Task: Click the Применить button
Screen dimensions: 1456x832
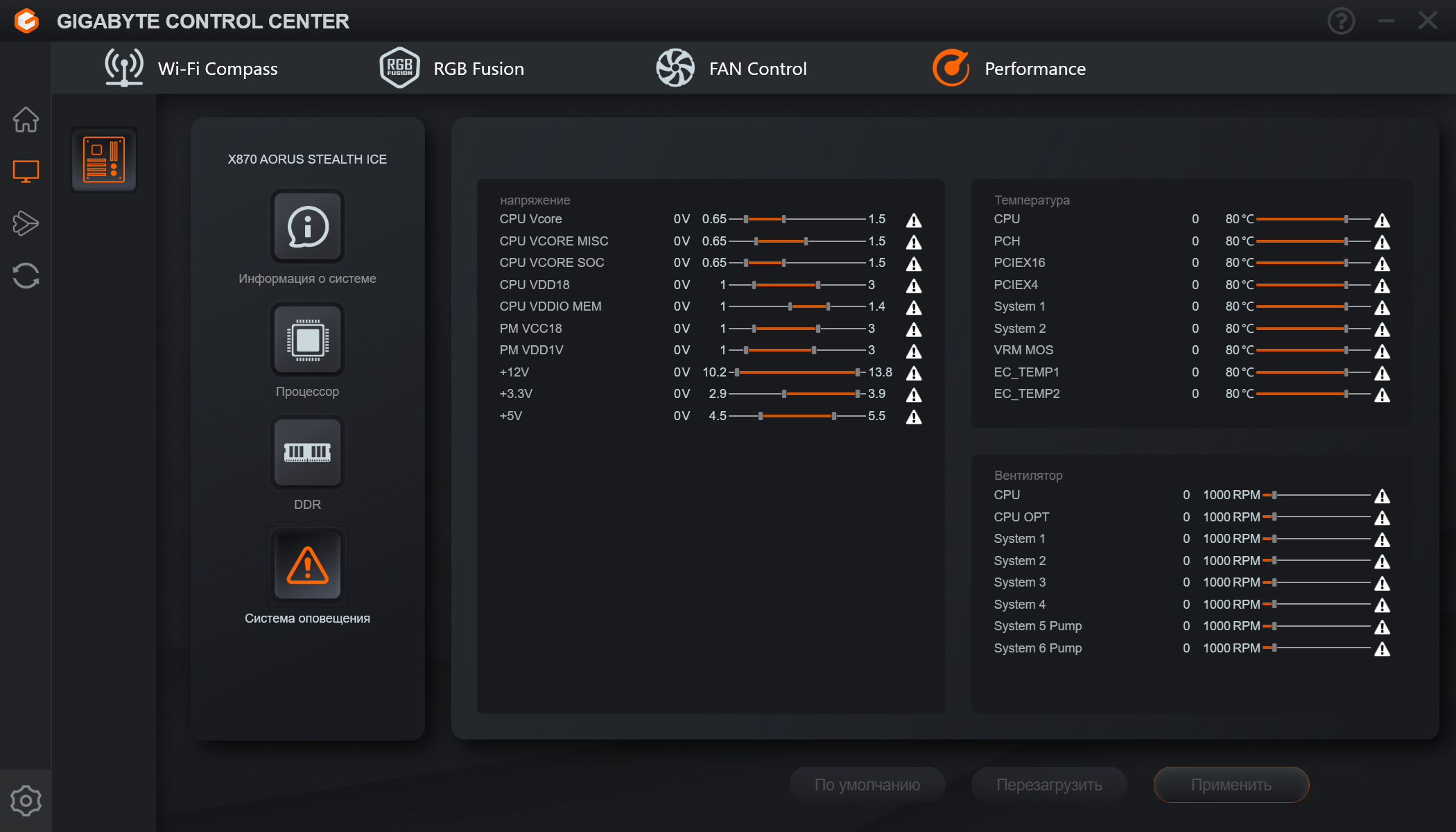Action: point(1231,785)
